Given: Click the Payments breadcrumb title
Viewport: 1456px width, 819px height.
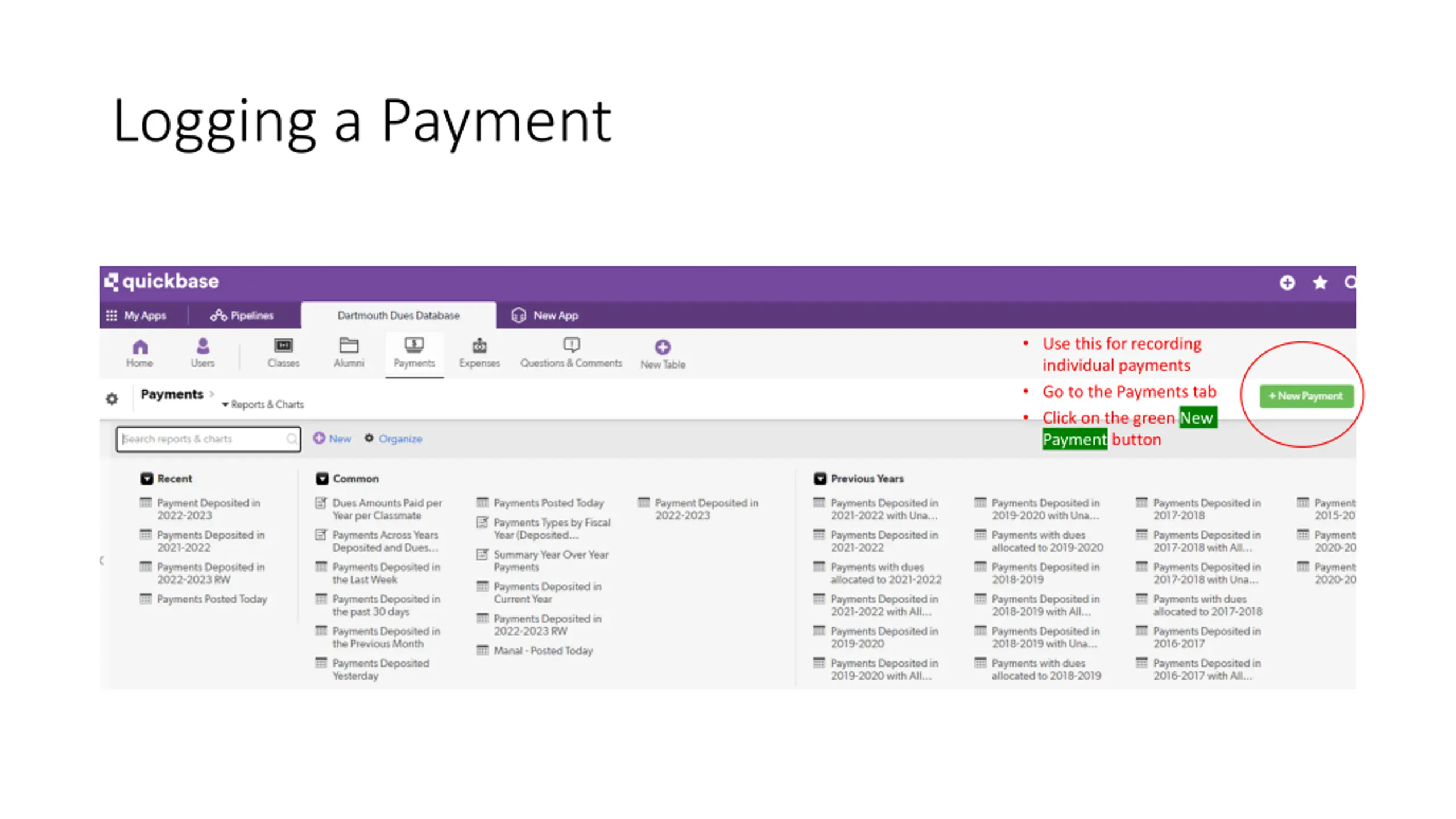Looking at the screenshot, I should click(172, 394).
